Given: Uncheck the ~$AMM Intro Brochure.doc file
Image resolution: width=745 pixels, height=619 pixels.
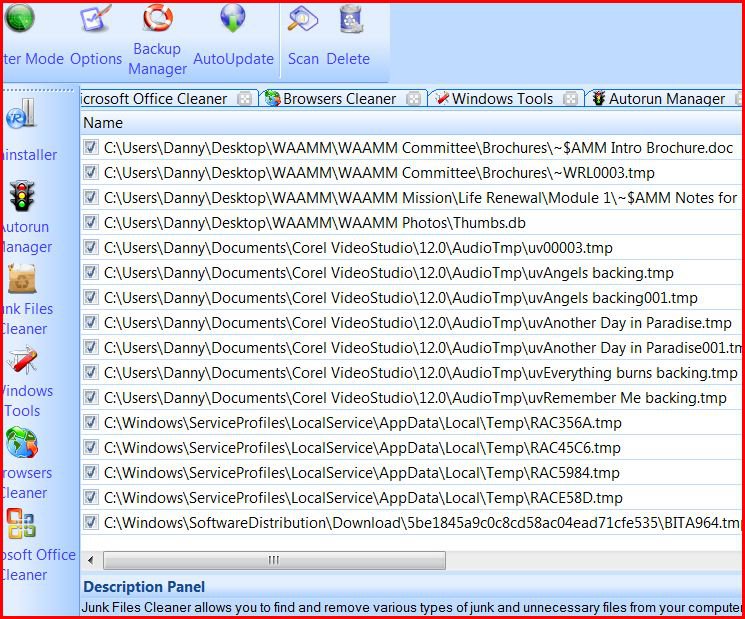Looking at the screenshot, I should [90, 147].
